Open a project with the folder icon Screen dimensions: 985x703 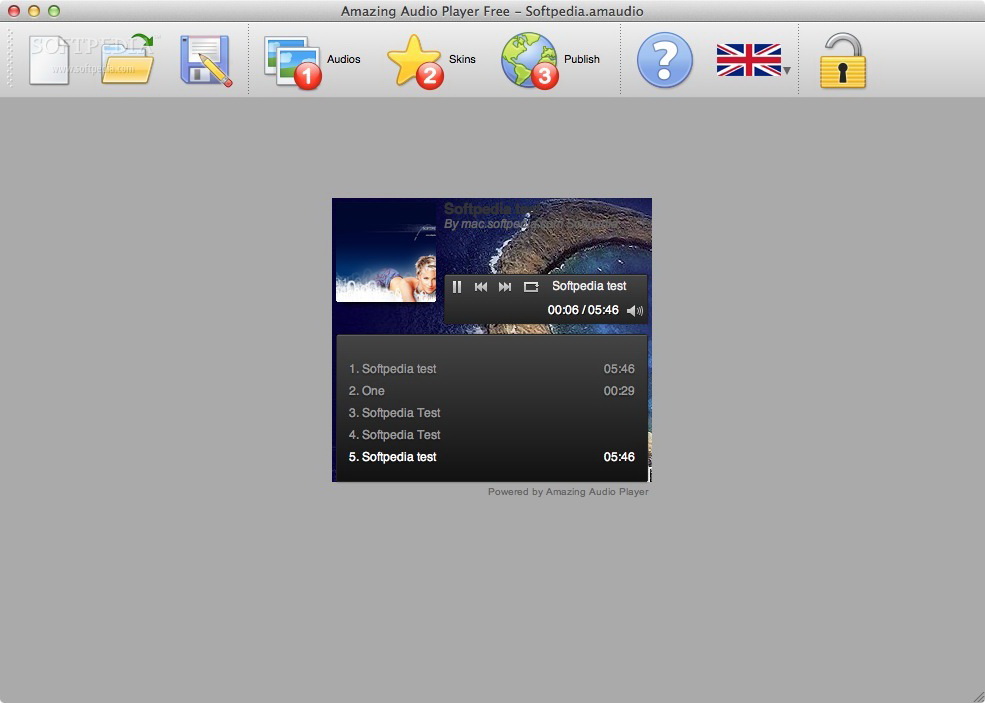128,60
